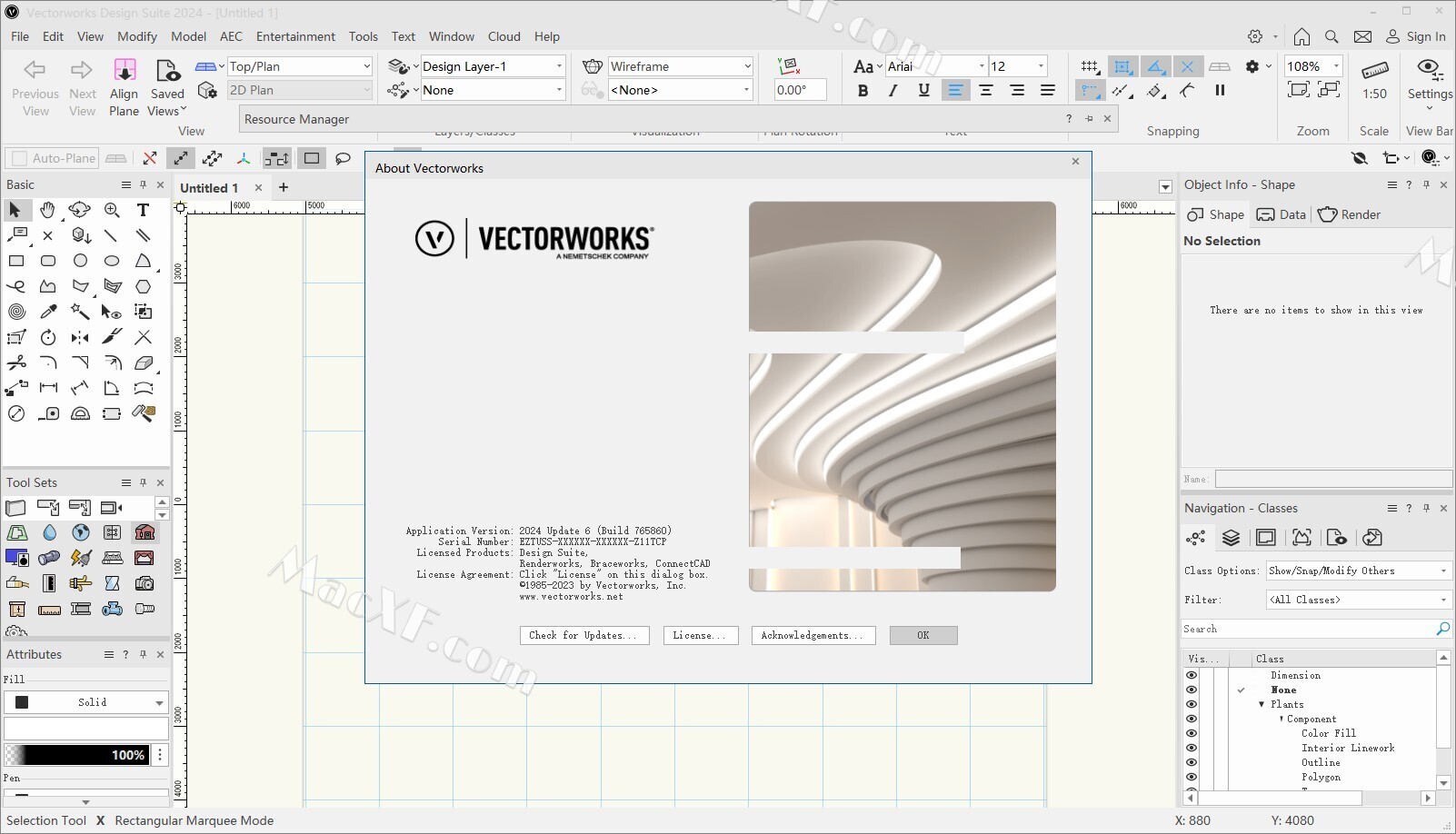Select the Selection arrow tool

point(15,210)
